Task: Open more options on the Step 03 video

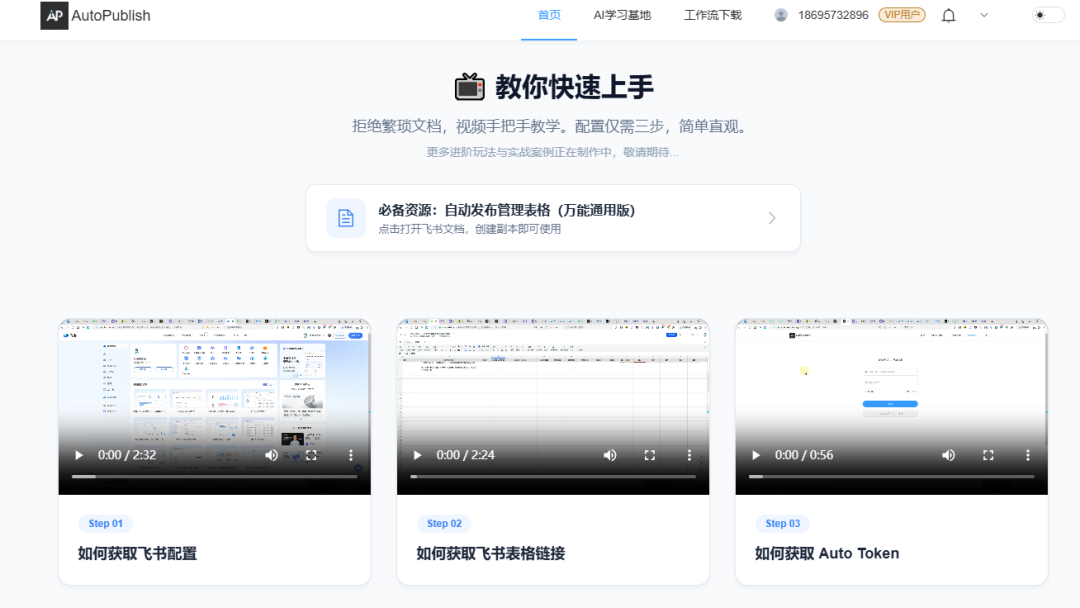Action: [1028, 455]
